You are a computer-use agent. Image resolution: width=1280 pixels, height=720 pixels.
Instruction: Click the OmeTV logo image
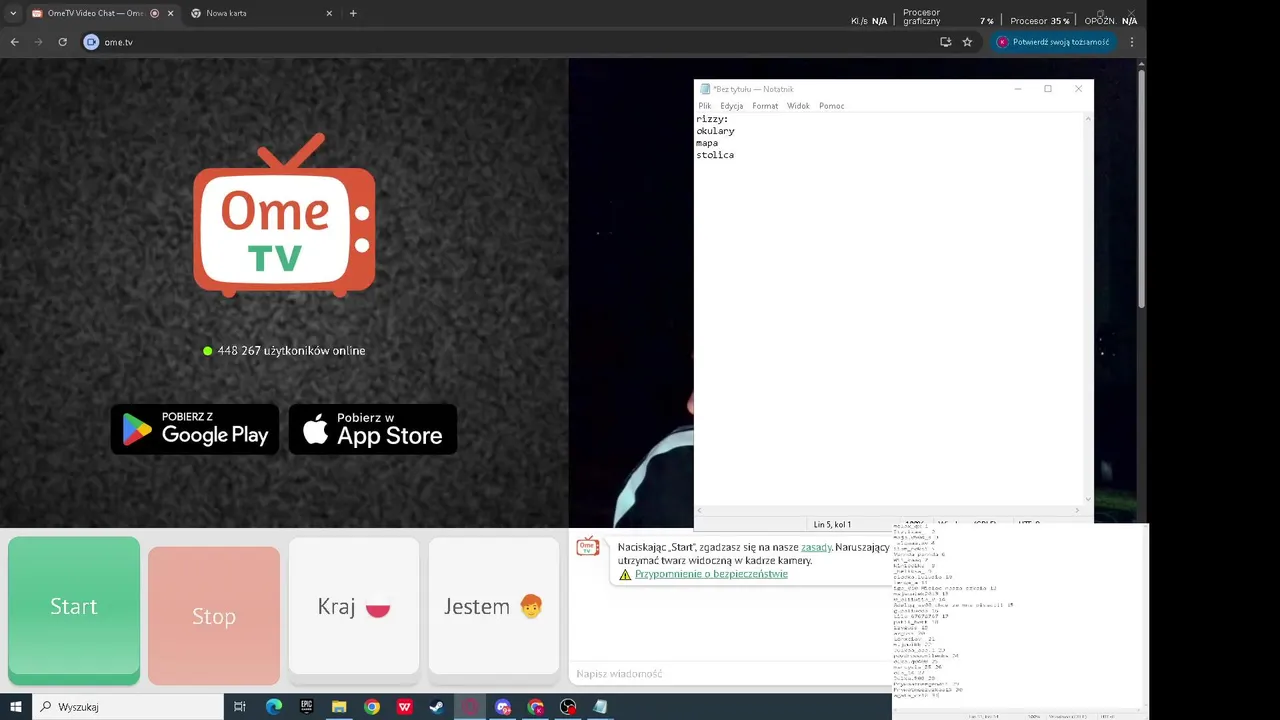pos(284,215)
